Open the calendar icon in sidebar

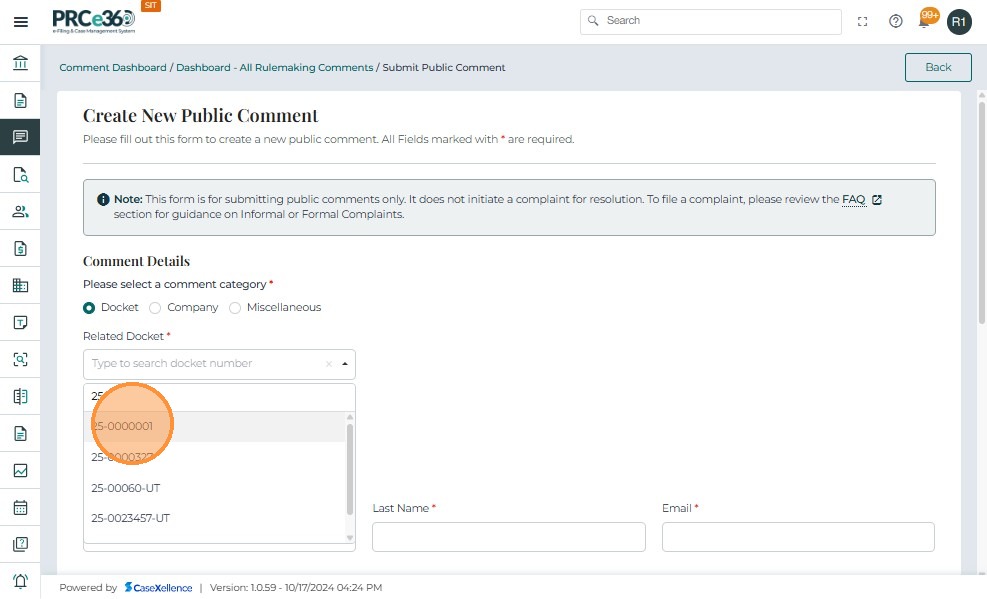(20, 507)
